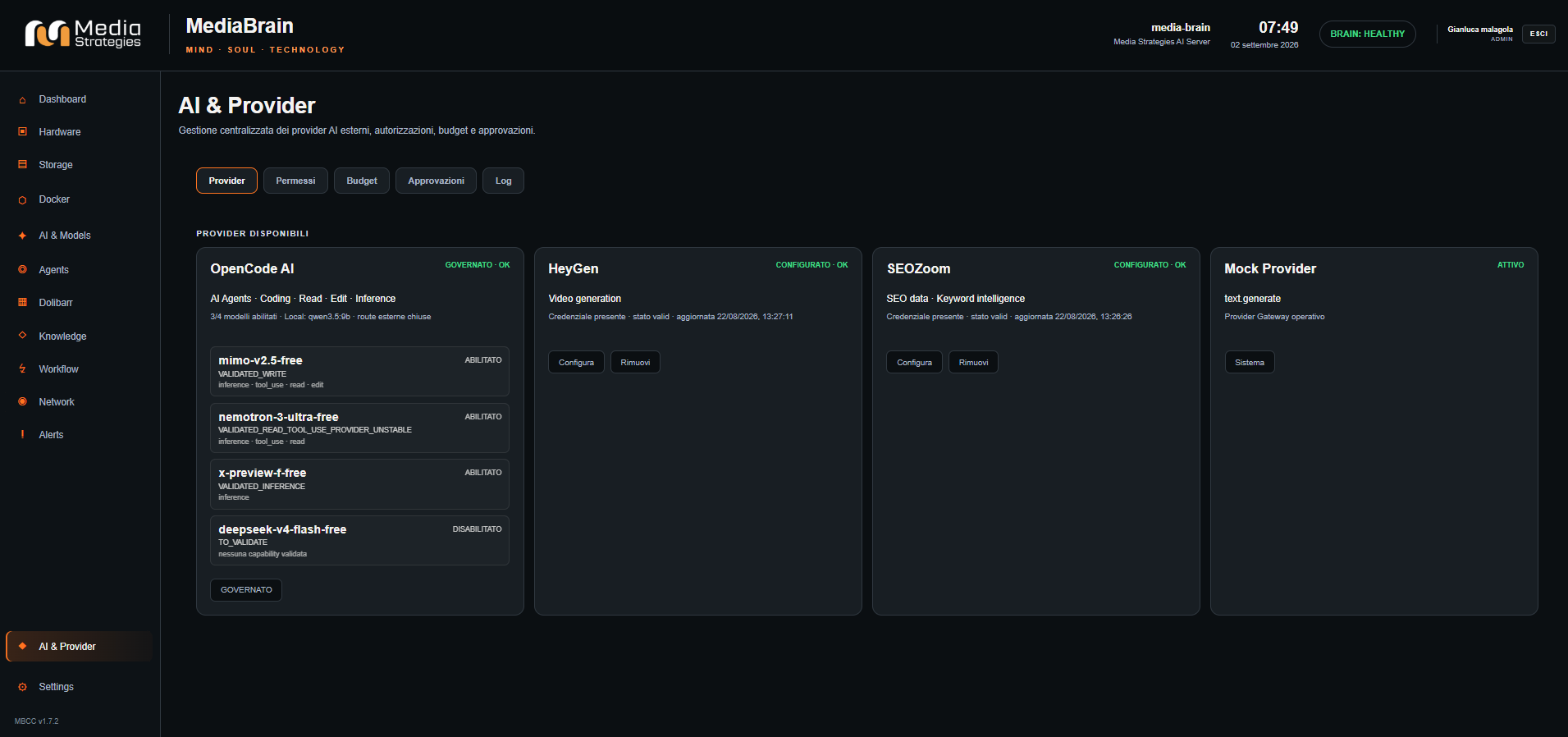Screen dimensions: 1568x737
Task: Click the BRAIN: HEALTHY status badge
Action: 1367,34
